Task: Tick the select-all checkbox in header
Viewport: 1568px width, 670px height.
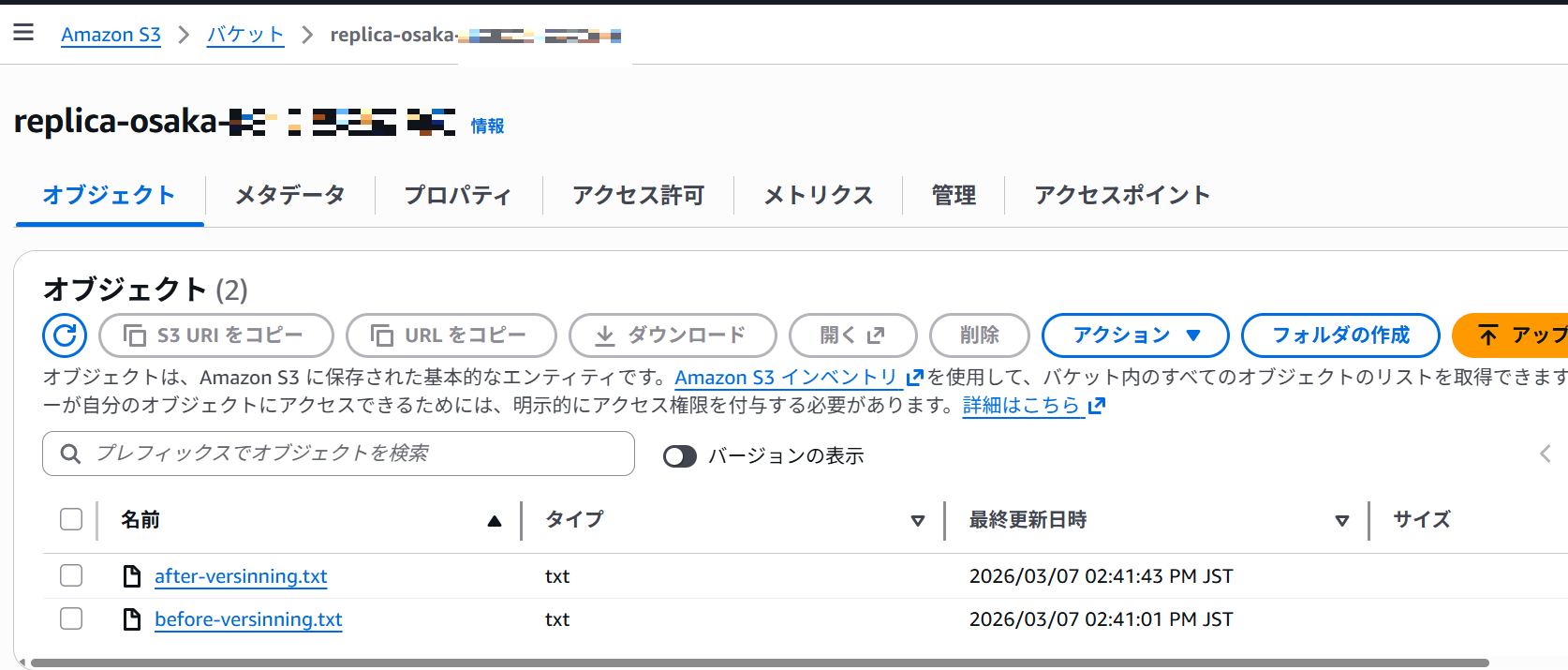Action: click(71, 519)
